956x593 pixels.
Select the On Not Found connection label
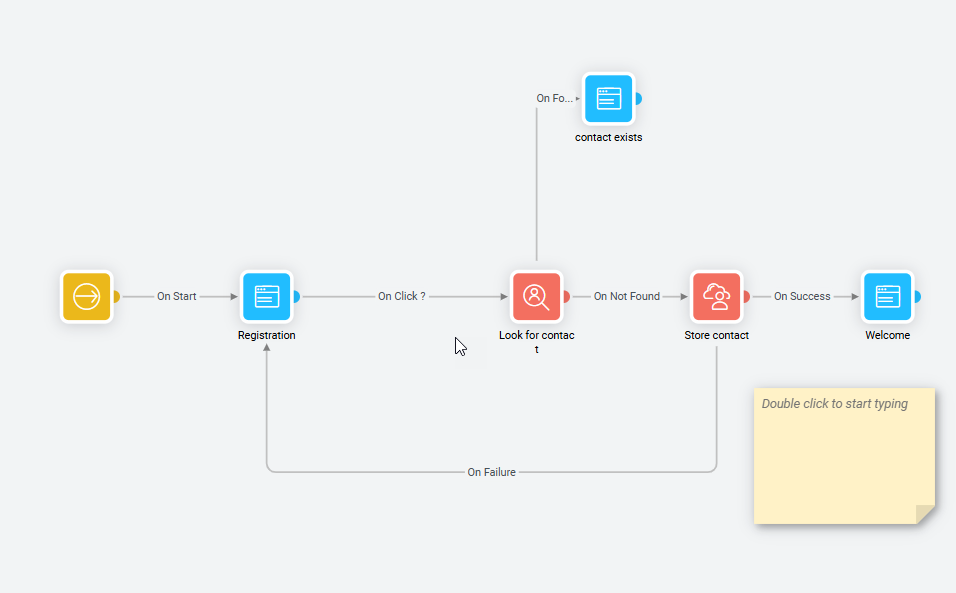pos(627,297)
